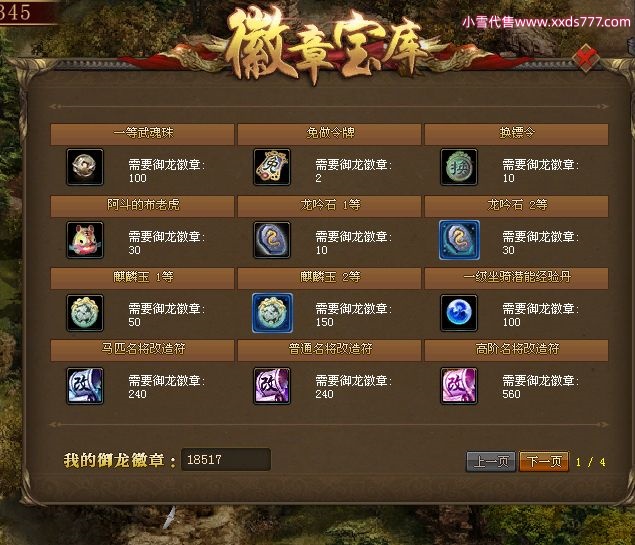Close the 徽章宝库 window
The height and width of the screenshot is (545, 635).
586,59
